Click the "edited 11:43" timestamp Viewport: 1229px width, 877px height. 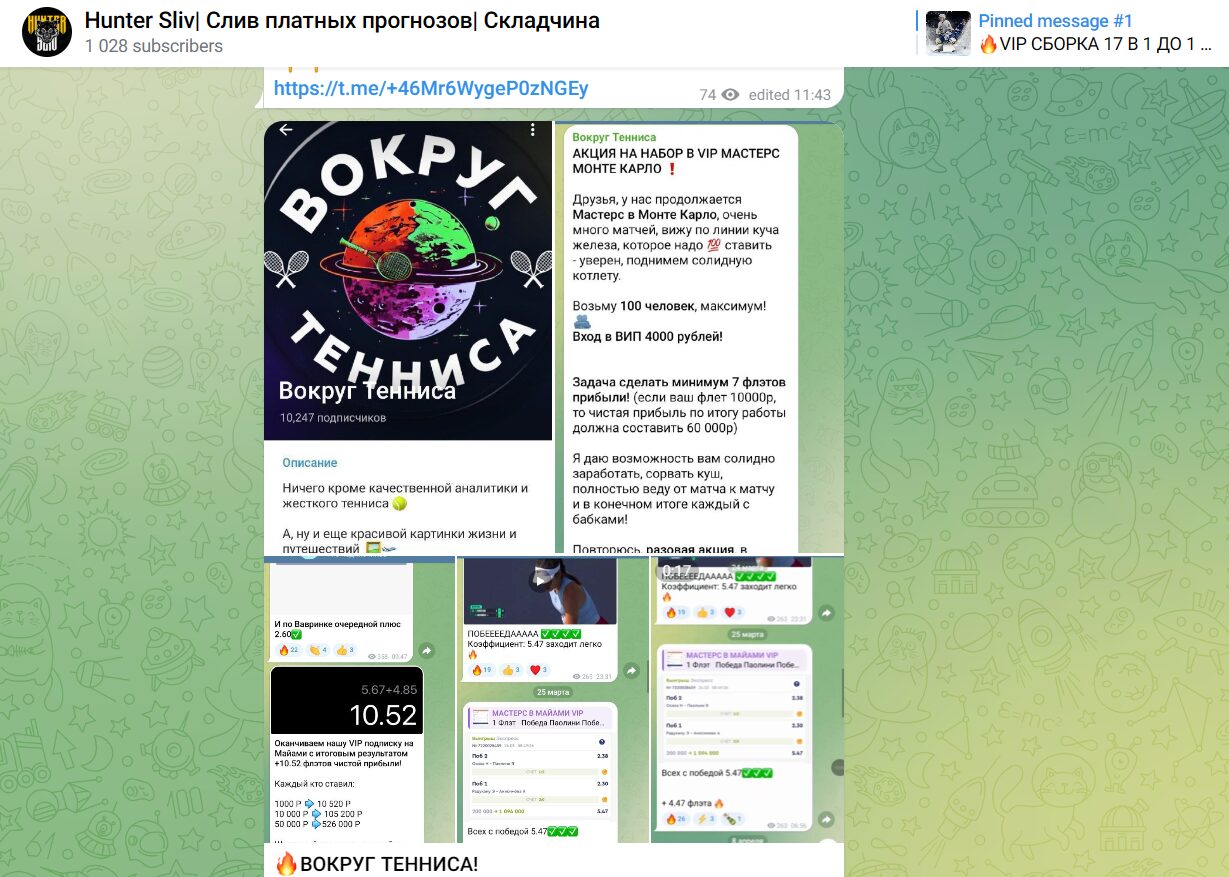[790, 95]
